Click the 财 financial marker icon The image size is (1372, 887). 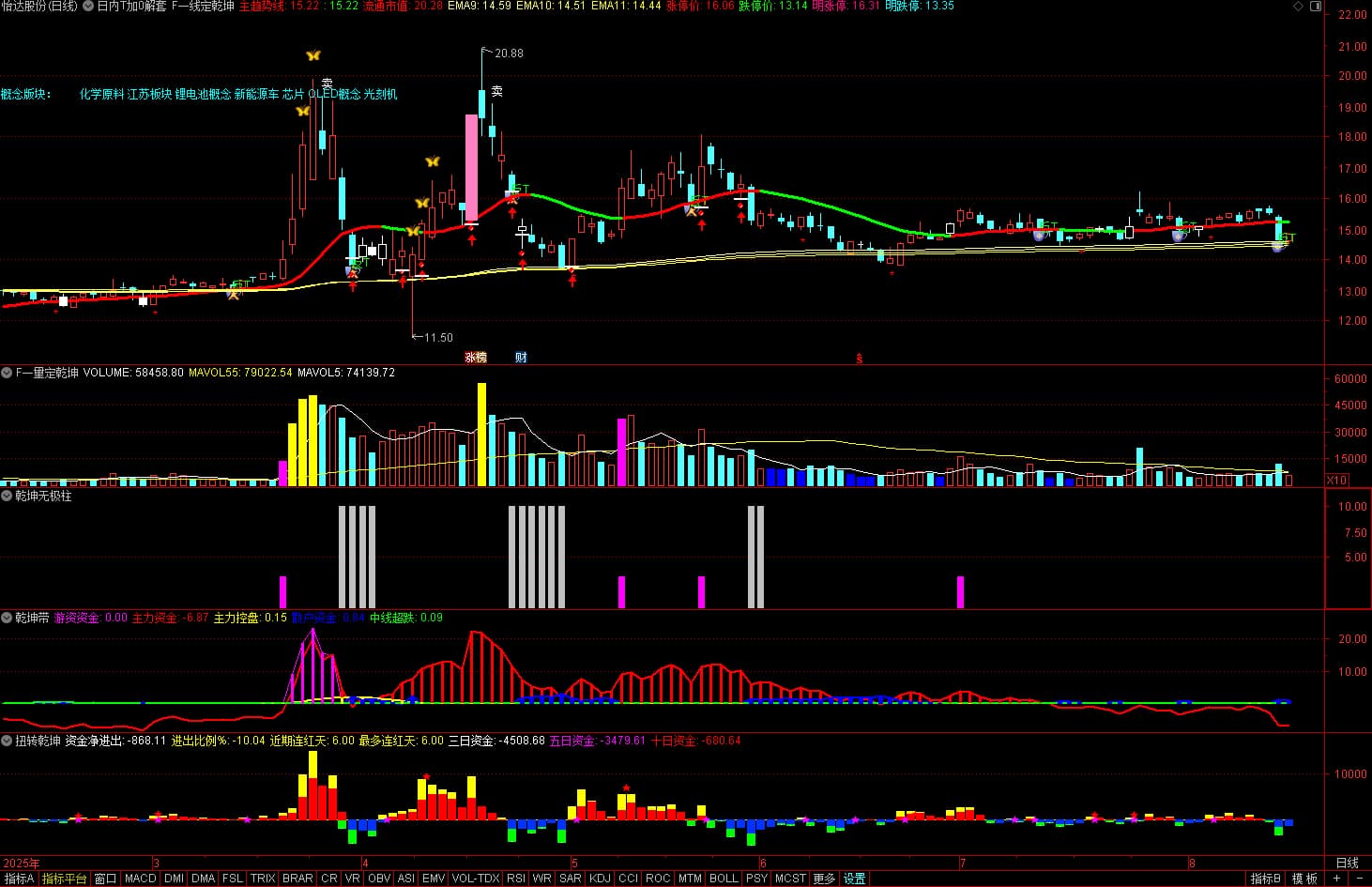pyautogui.click(x=521, y=358)
